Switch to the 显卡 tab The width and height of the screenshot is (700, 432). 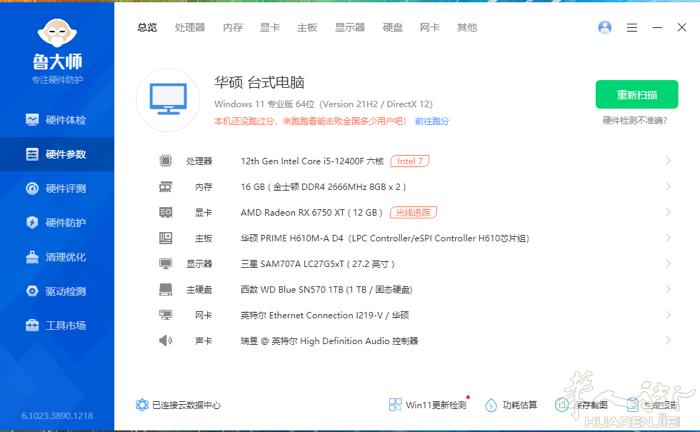pyautogui.click(x=270, y=28)
